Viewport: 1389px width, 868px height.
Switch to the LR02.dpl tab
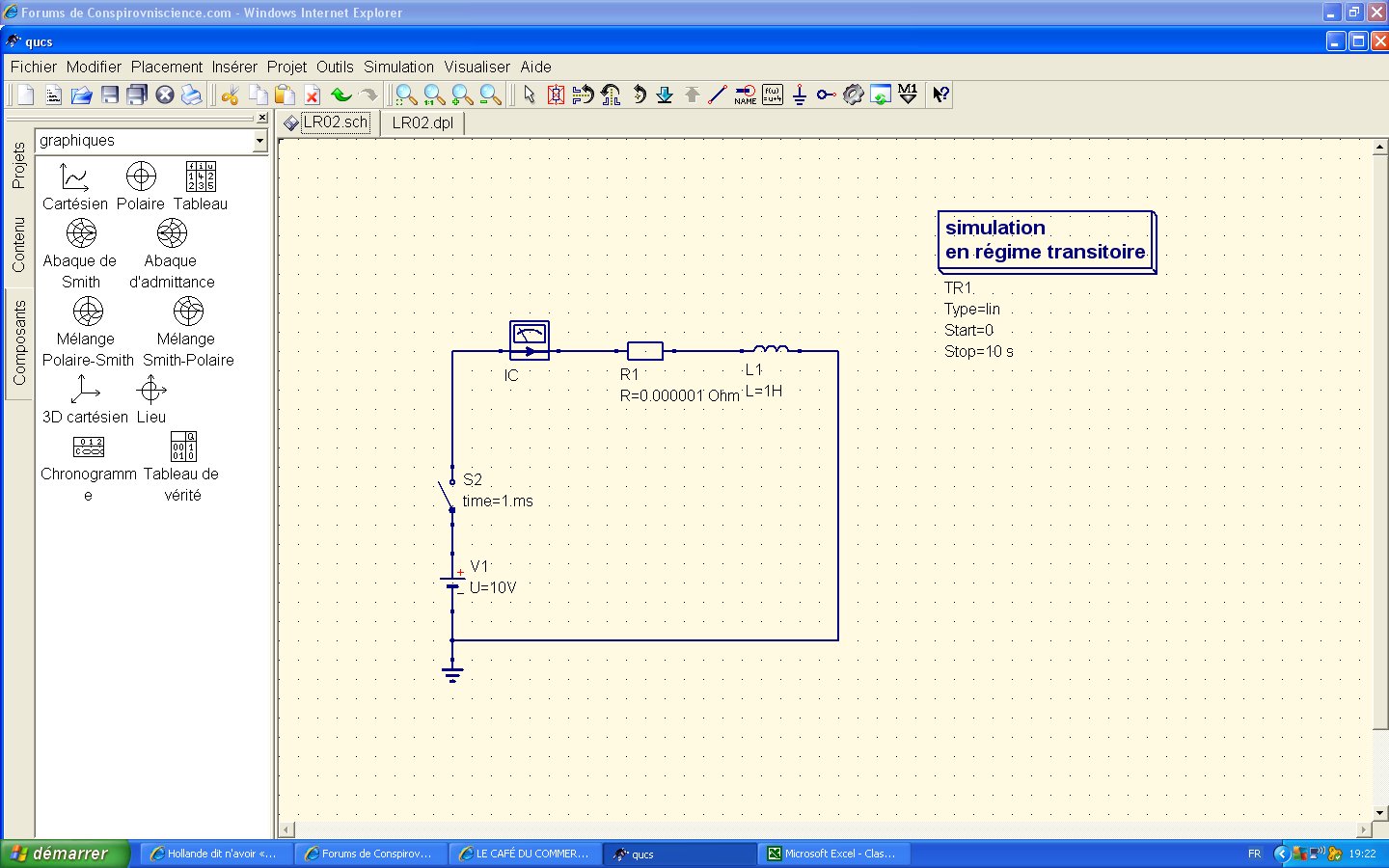[x=422, y=122]
